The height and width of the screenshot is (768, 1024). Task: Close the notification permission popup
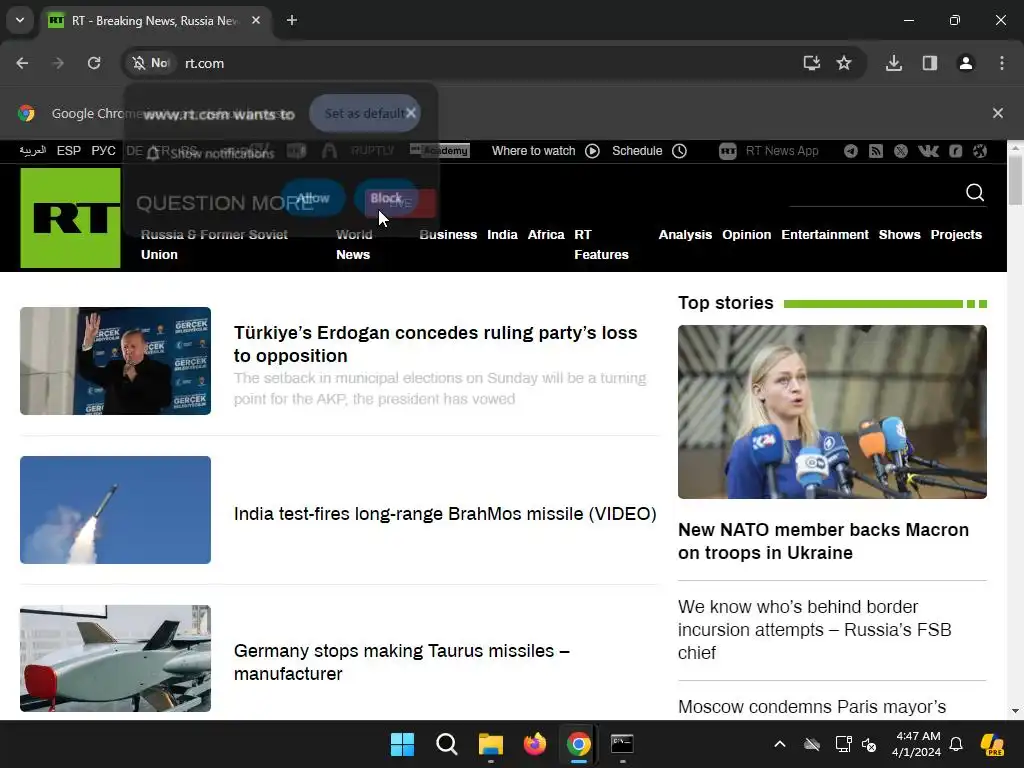411,113
